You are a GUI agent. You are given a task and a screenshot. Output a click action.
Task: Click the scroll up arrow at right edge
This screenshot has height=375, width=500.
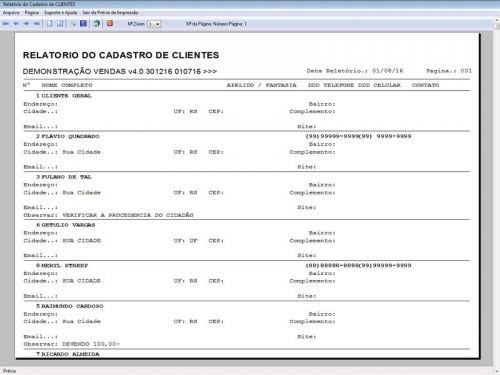(496, 20)
